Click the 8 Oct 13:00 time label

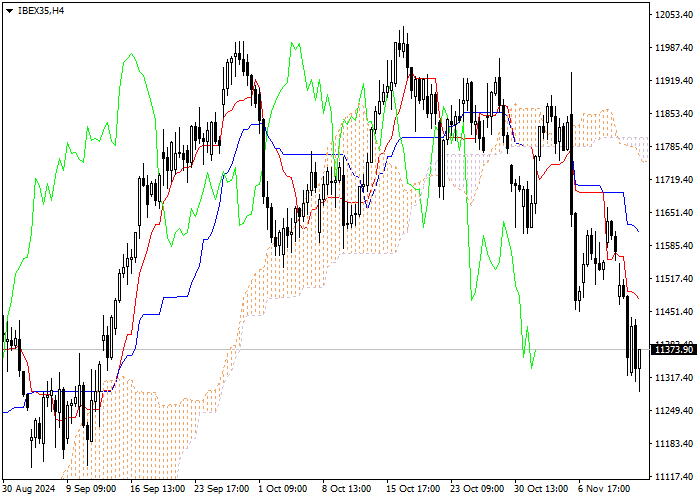click(x=347, y=489)
